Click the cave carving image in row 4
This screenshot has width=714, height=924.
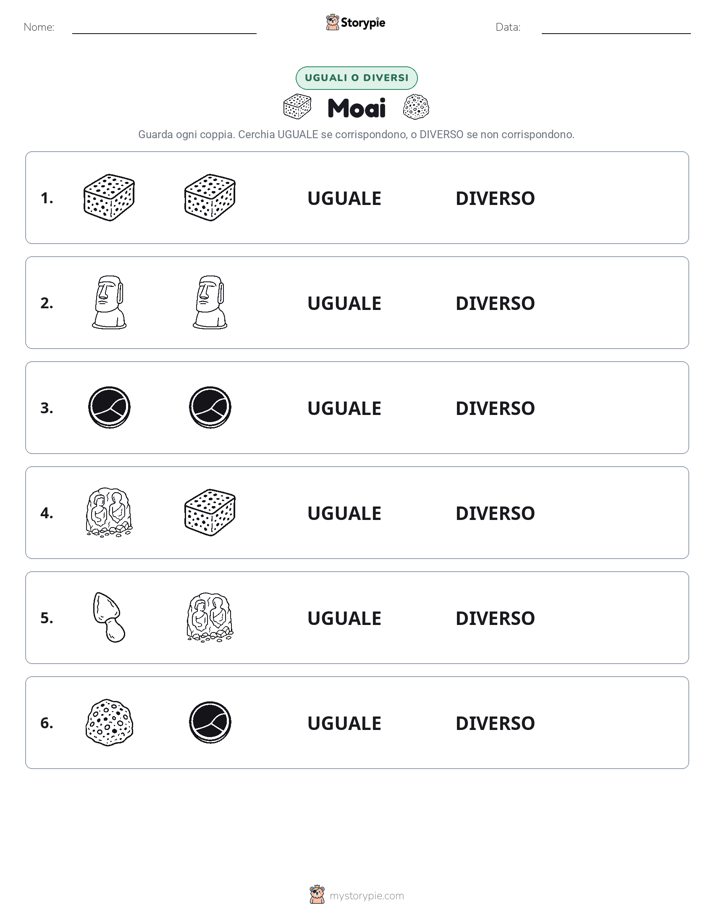[x=109, y=512]
